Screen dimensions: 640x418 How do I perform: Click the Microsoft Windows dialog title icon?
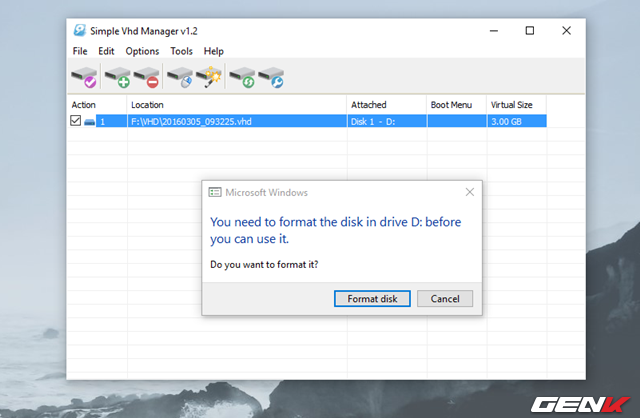point(215,192)
